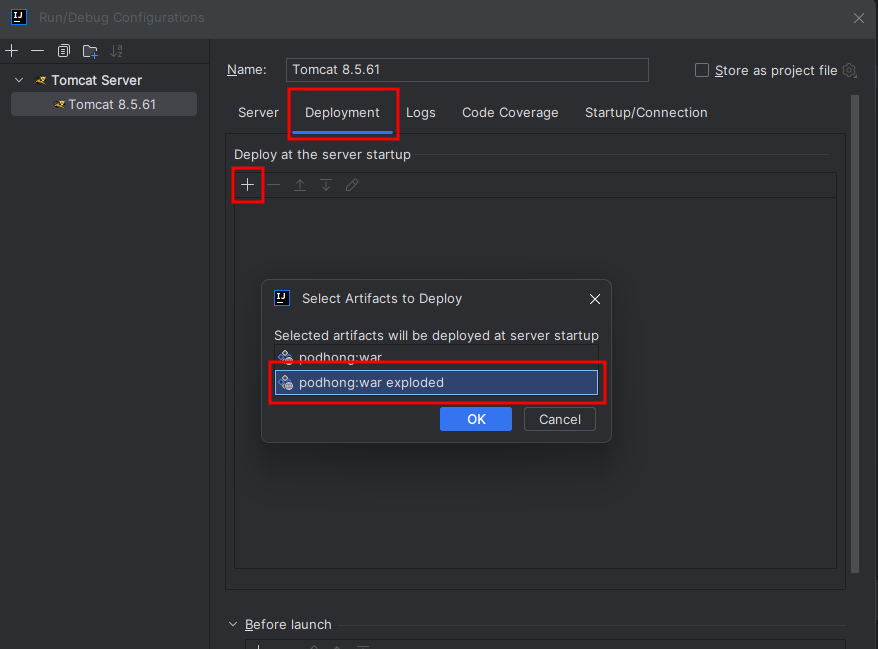
Task: Click the Name input field
Action: (x=467, y=70)
